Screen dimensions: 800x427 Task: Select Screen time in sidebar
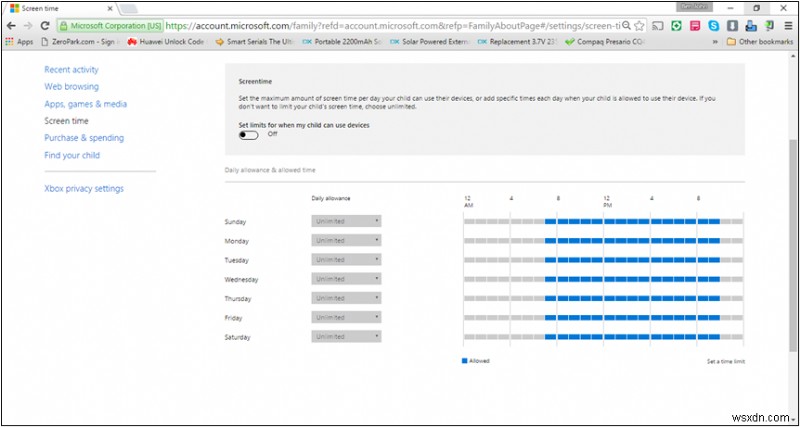coord(66,121)
